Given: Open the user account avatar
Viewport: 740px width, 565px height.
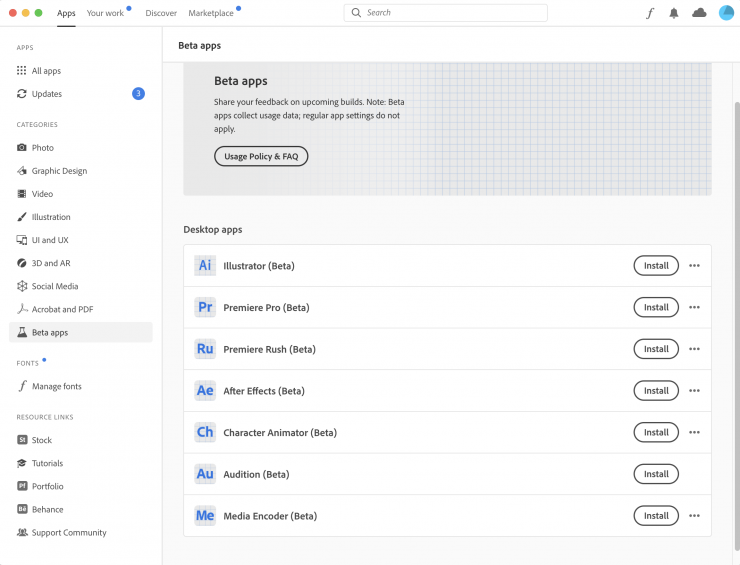Looking at the screenshot, I should (x=726, y=13).
